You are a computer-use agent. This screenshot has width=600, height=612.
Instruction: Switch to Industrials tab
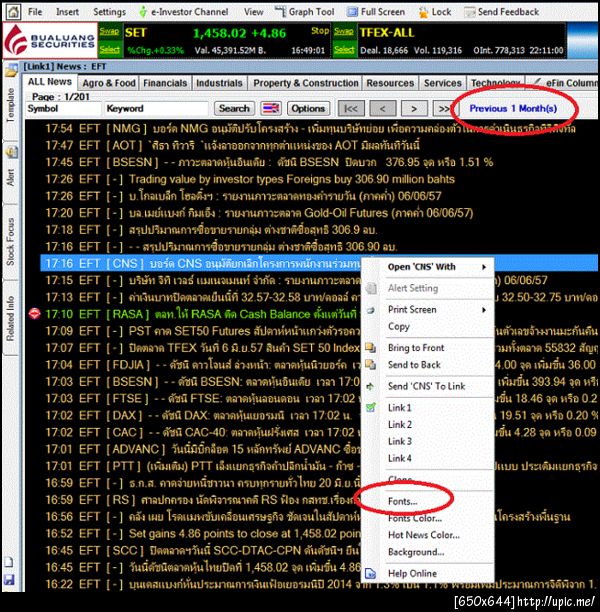click(x=219, y=83)
